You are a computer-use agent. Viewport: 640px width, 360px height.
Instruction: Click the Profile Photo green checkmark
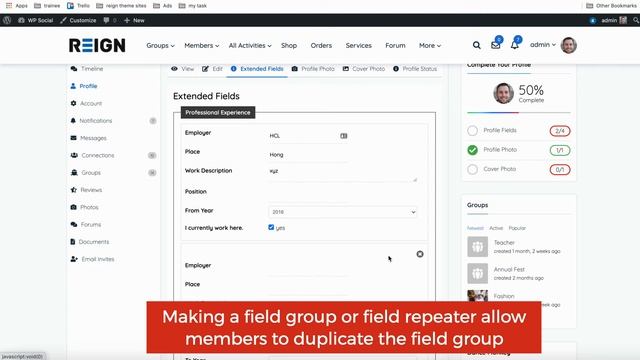[x=472, y=150]
